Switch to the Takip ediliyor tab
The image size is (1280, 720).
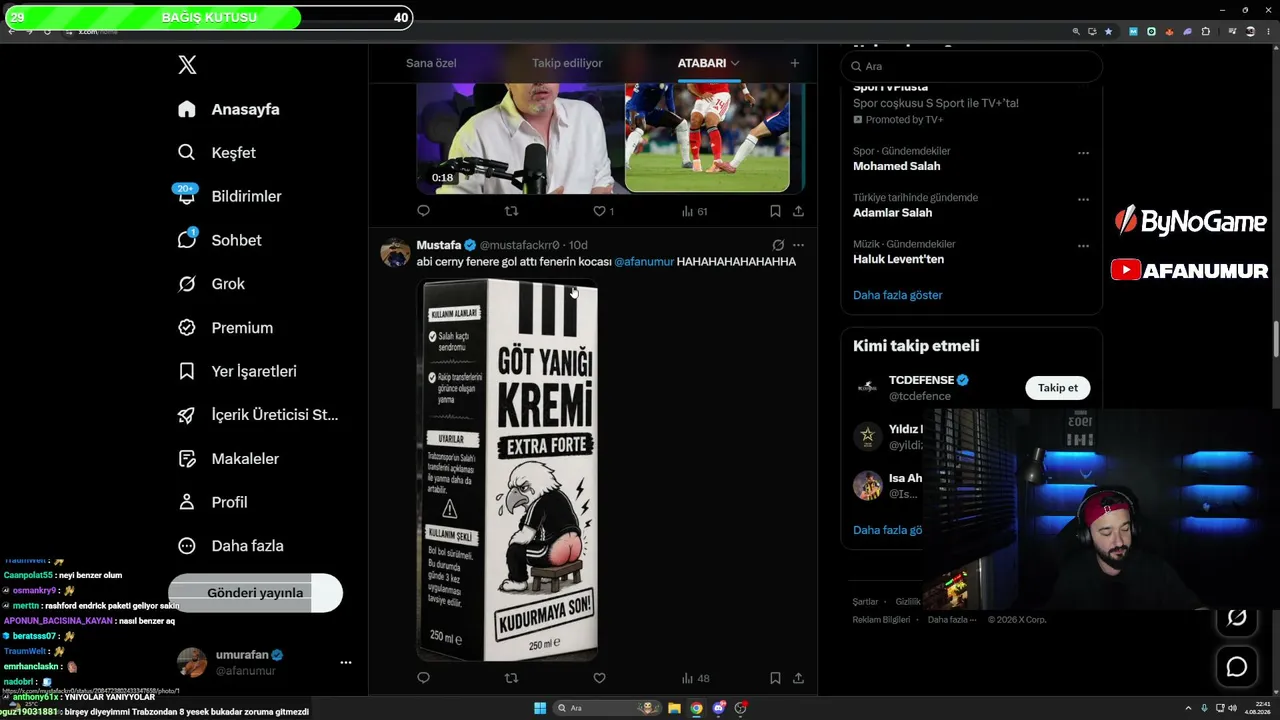[x=567, y=63]
